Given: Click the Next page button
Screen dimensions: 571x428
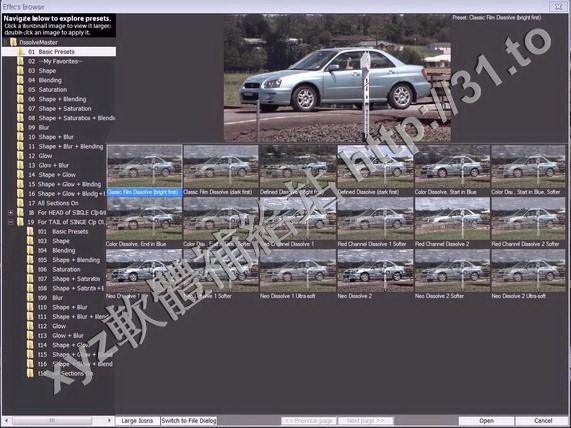Looking at the screenshot, I should (x=366, y=421).
